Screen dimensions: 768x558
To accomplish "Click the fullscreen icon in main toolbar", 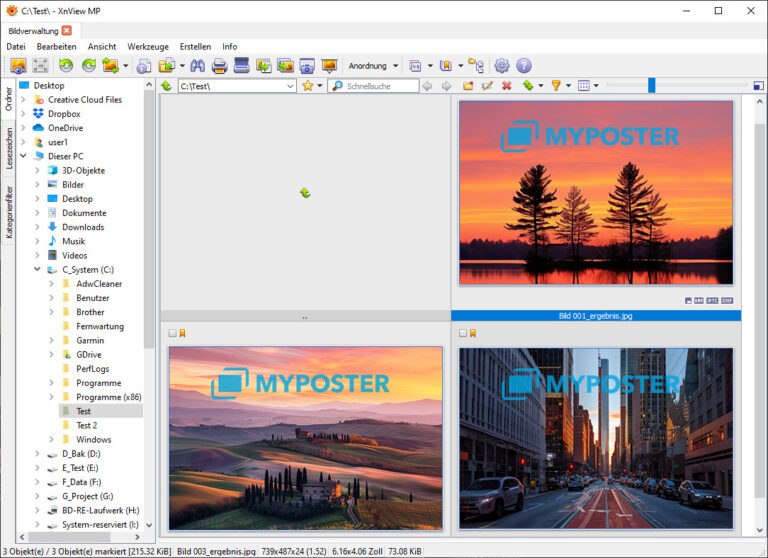I will (40, 66).
